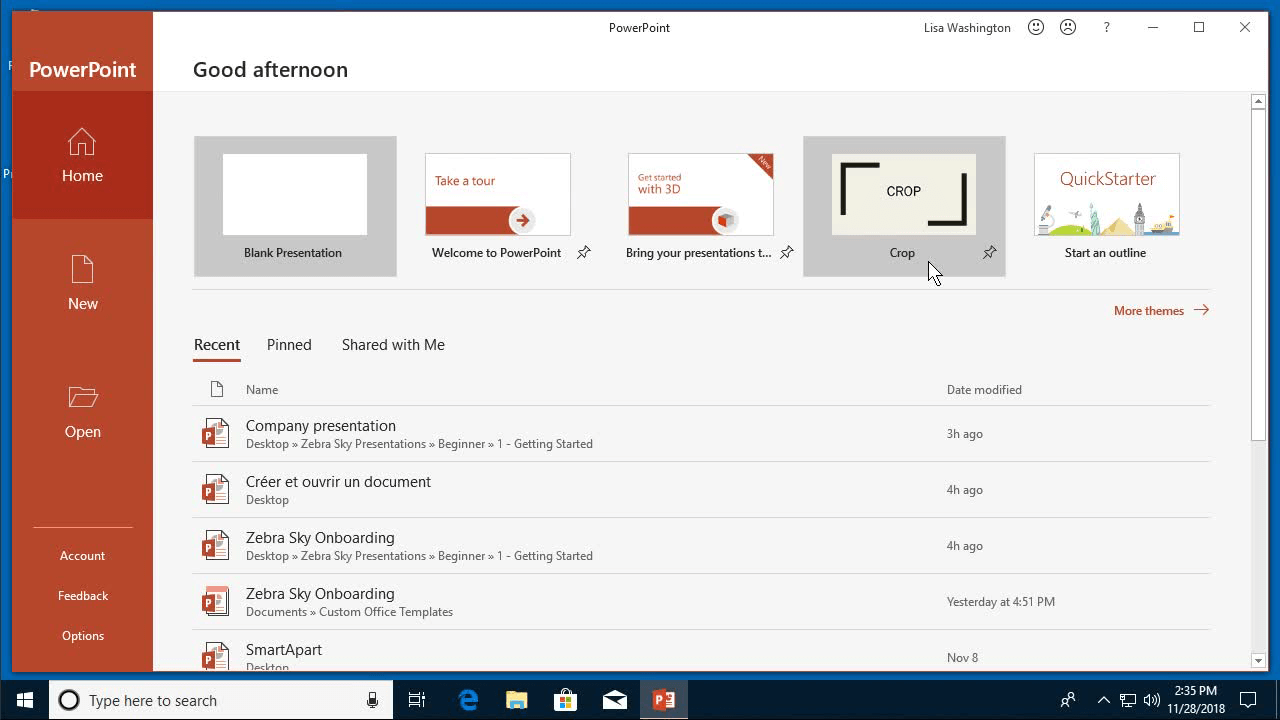Open the Créer et ouvrir un document file
The width and height of the screenshot is (1280, 720).
[338, 481]
